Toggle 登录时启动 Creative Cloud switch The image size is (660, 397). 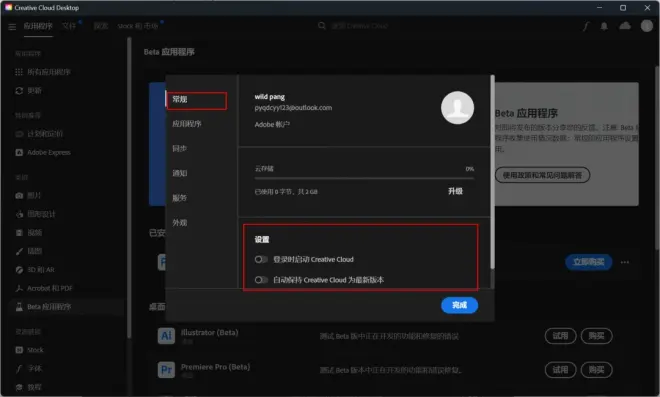pos(261,259)
